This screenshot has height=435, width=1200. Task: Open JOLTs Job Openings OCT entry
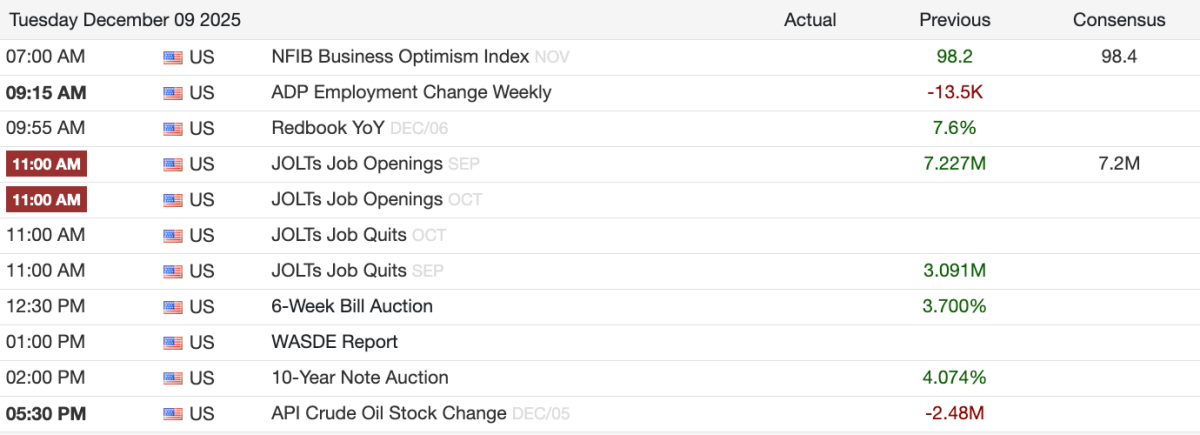(x=357, y=200)
